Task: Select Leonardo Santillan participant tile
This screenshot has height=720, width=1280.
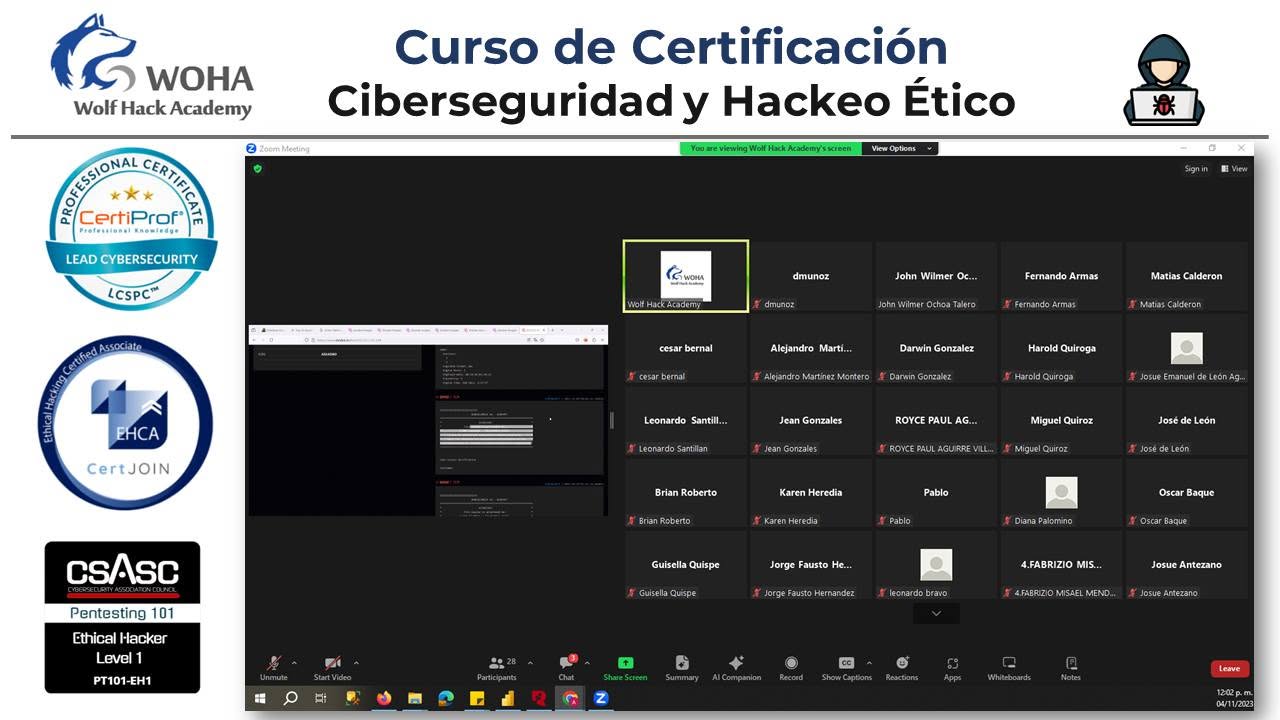Action: pyautogui.click(x=685, y=420)
